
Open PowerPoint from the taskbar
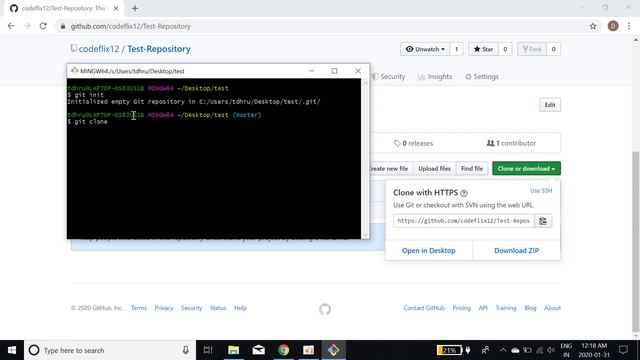[309, 350]
